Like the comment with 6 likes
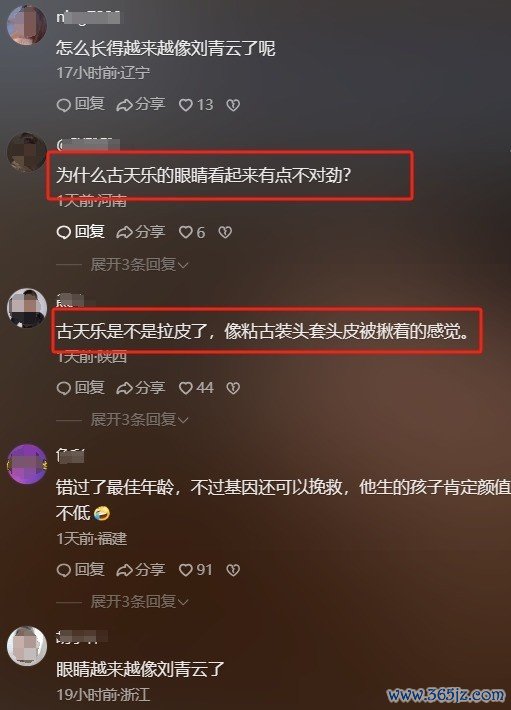The image size is (511, 710). tap(192, 232)
